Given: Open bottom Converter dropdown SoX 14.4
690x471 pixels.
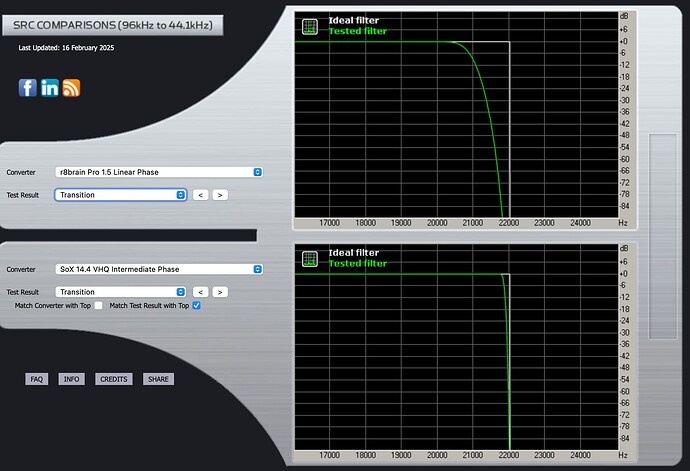Looking at the screenshot, I should 159,269.
